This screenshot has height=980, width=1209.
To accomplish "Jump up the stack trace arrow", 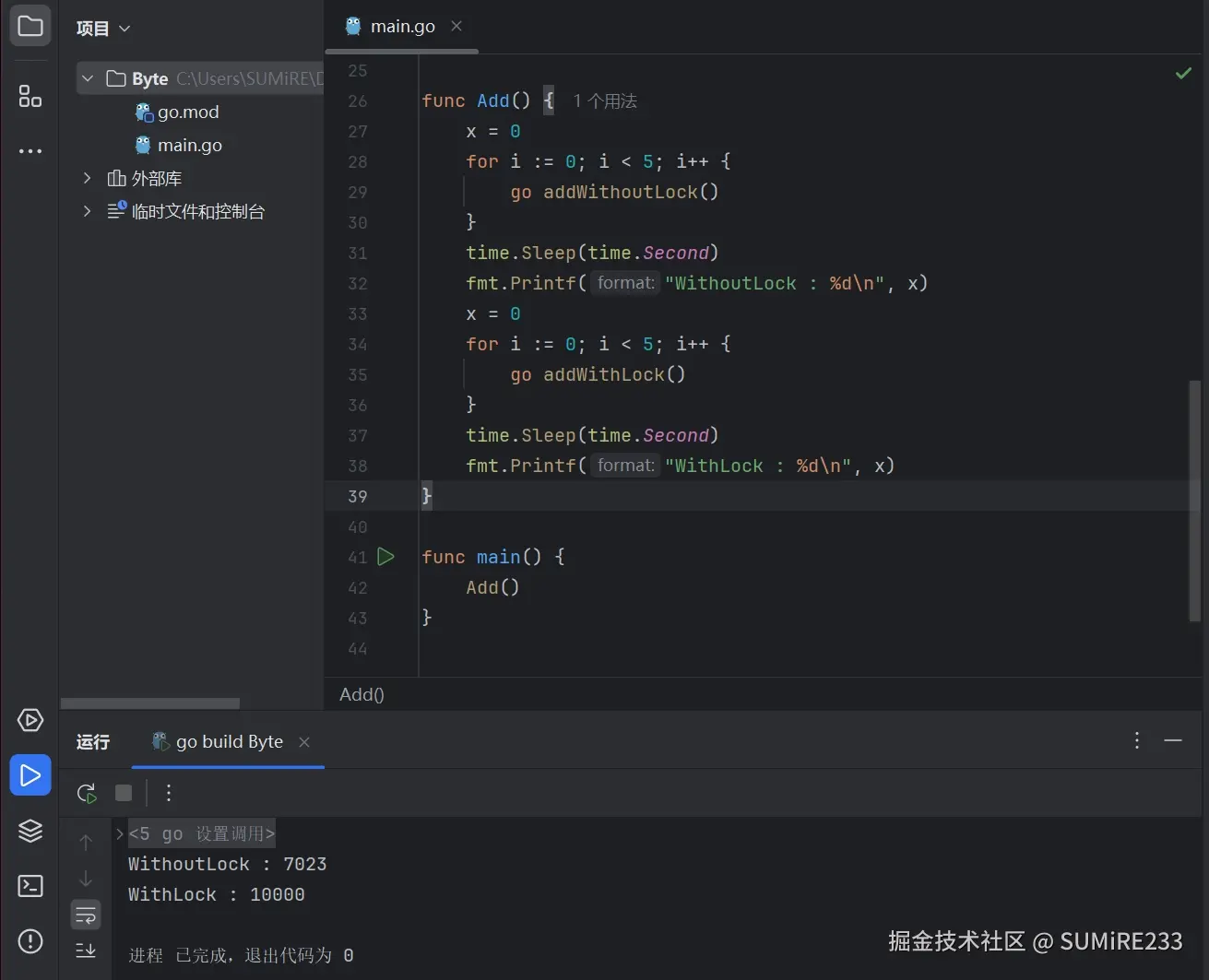I will (86, 843).
